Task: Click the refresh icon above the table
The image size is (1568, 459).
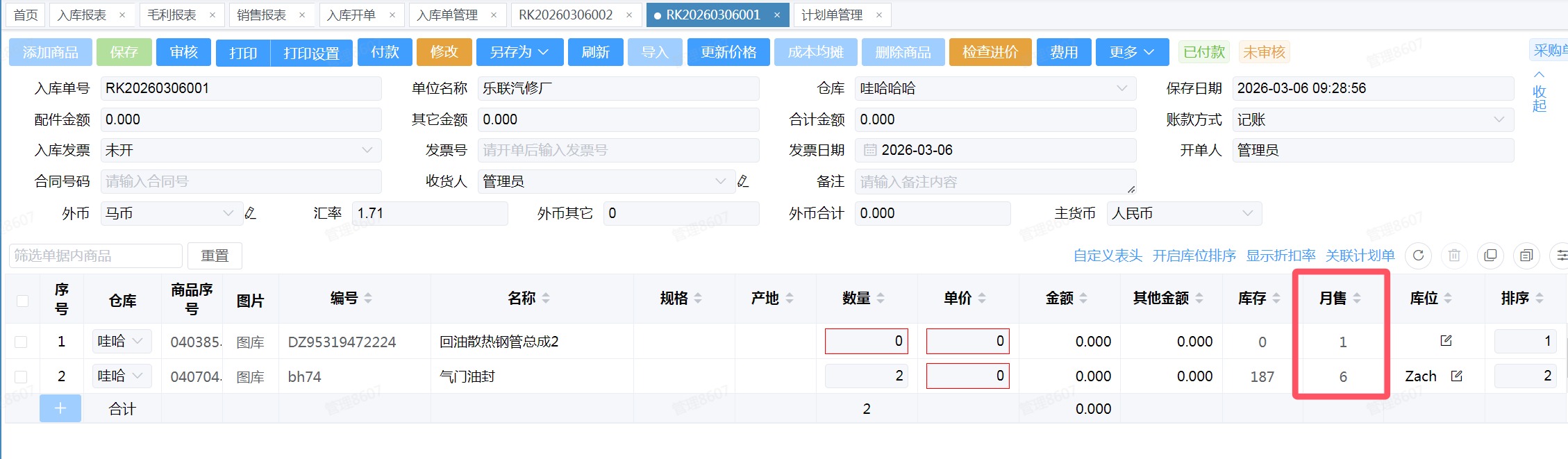Action: click(1419, 256)
